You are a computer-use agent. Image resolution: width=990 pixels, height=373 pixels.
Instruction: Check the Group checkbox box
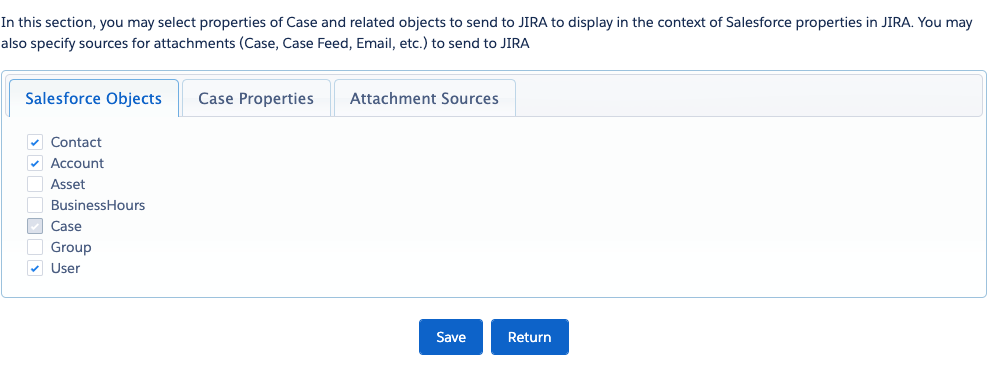[35, 247]
